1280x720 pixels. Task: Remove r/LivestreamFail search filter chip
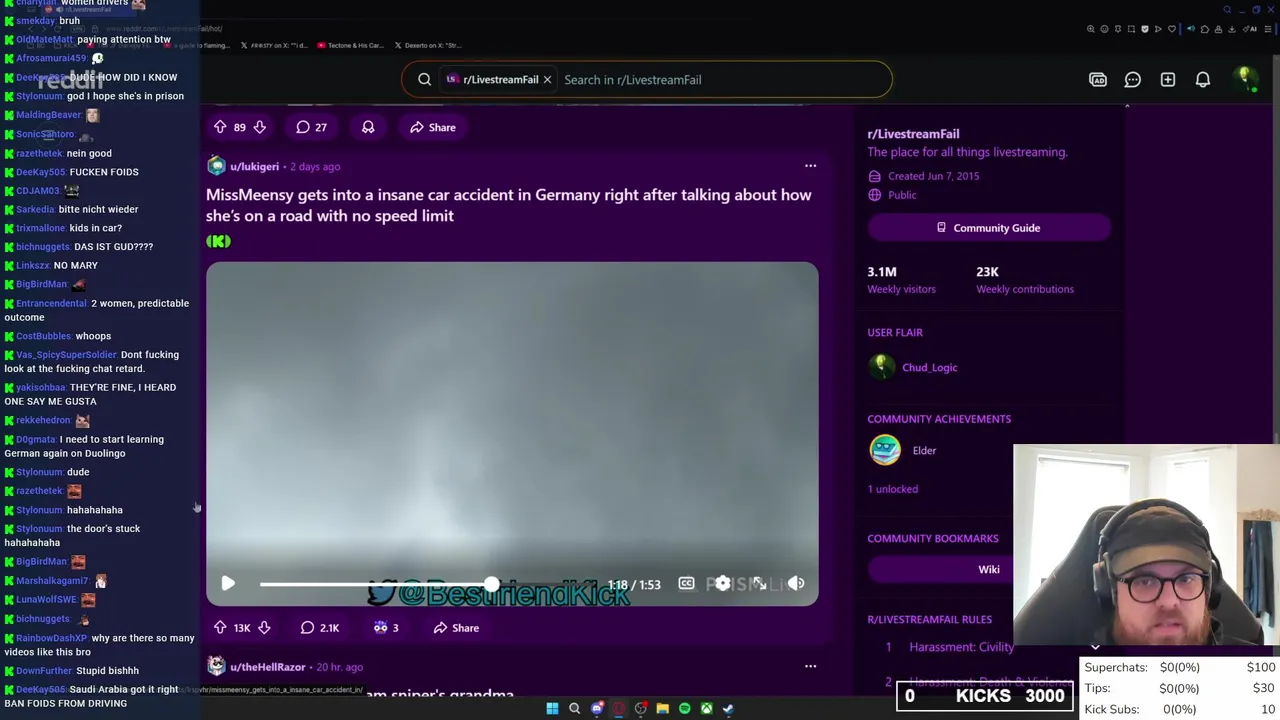tap(547, 79)
